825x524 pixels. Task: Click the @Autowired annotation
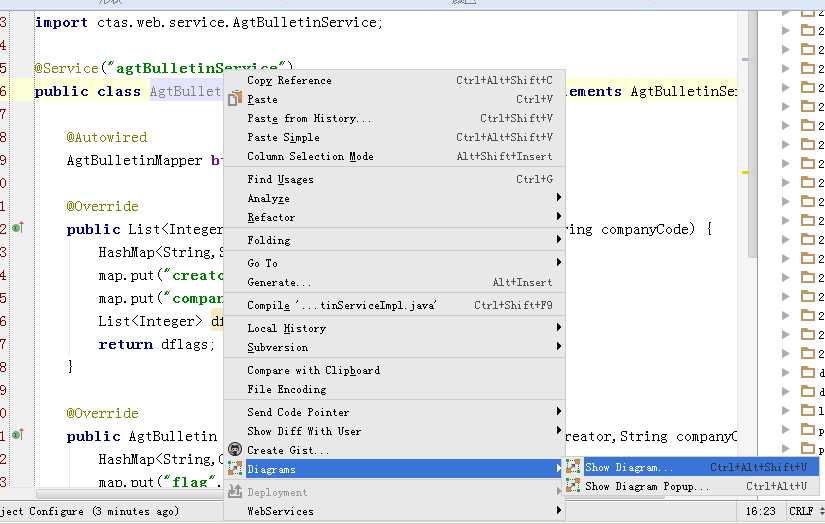point(107,137)
